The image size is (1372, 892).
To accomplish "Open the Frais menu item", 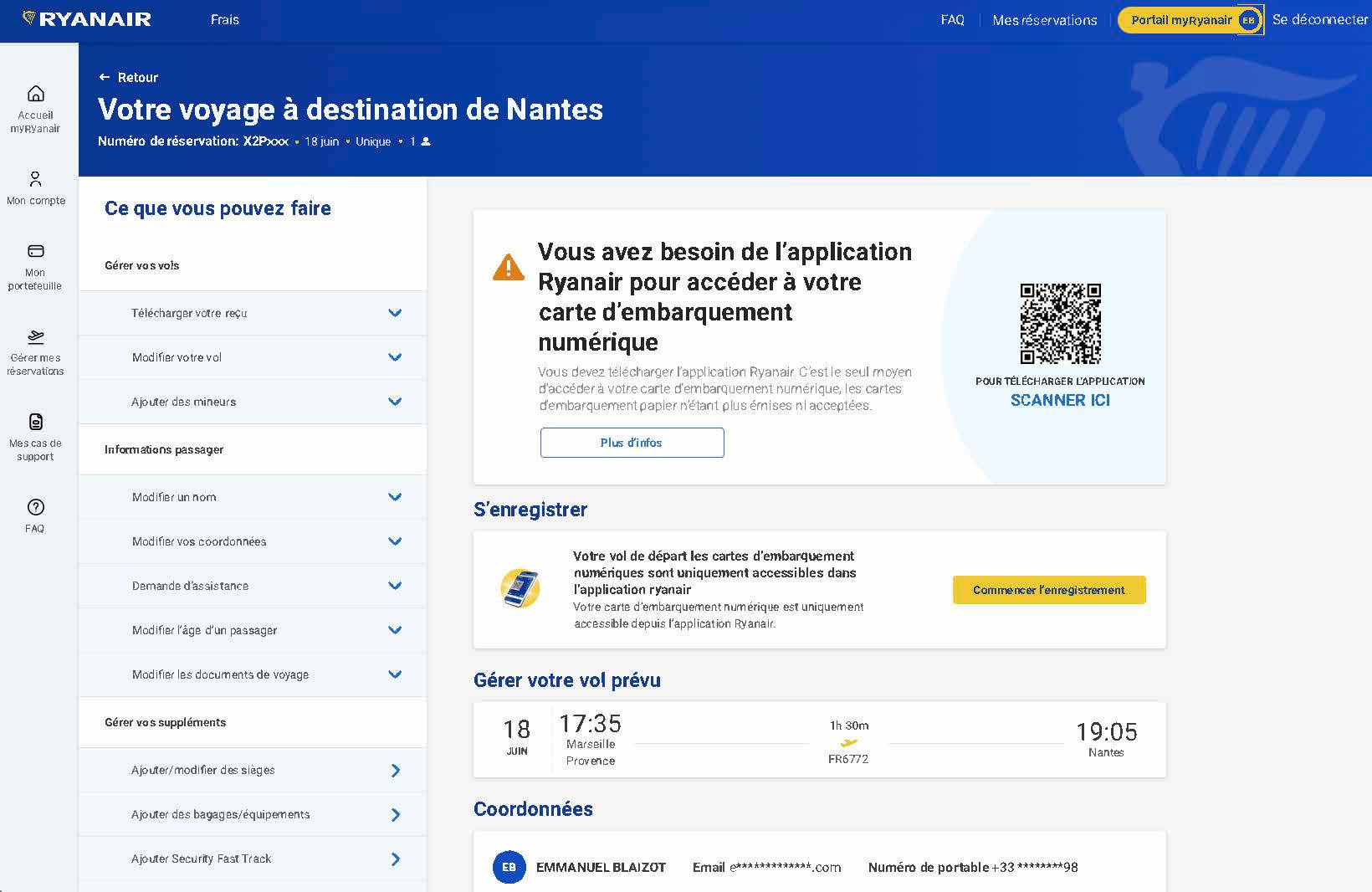I will (x=224, y=19).
